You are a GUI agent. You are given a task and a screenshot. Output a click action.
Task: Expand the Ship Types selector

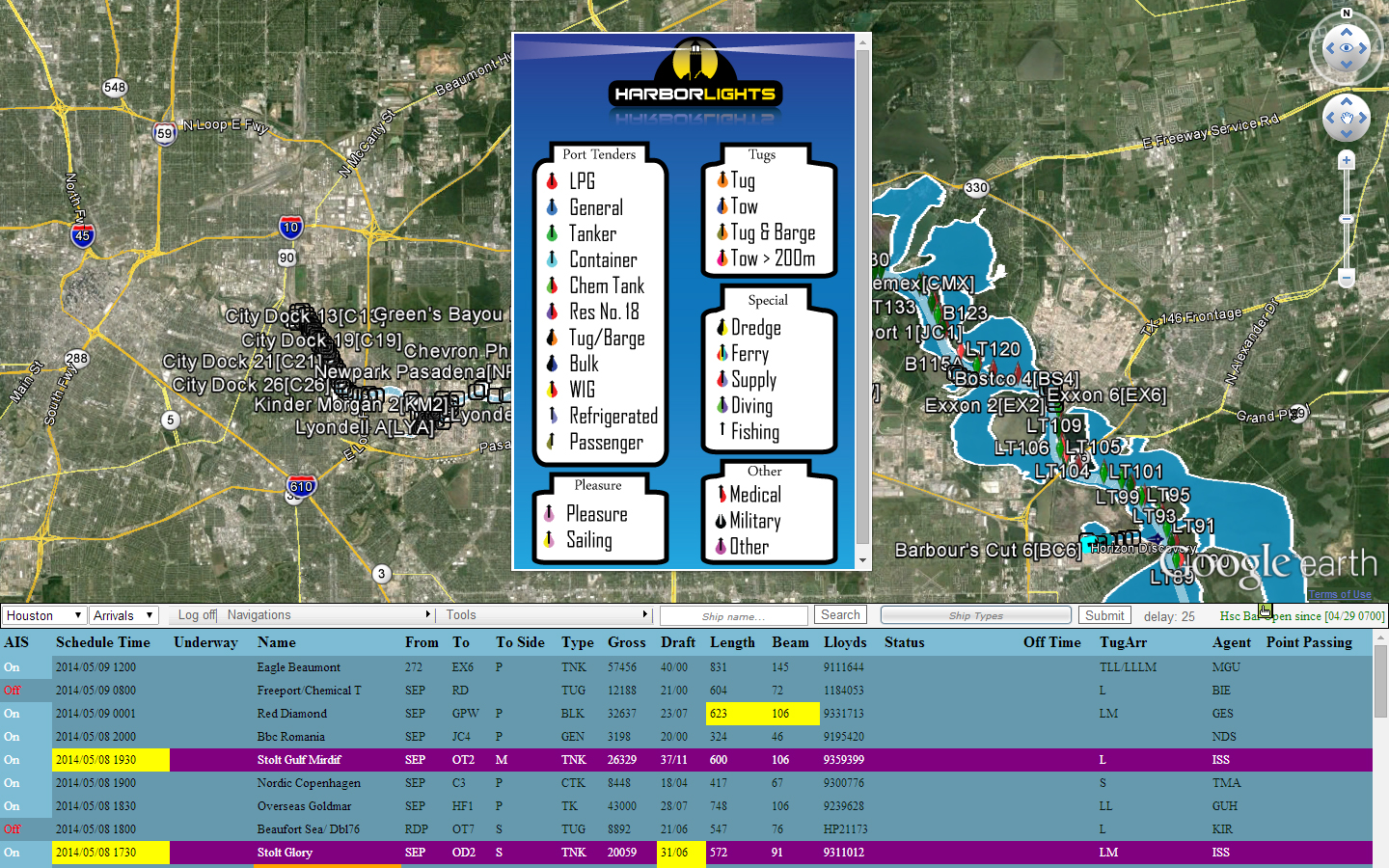975,615
